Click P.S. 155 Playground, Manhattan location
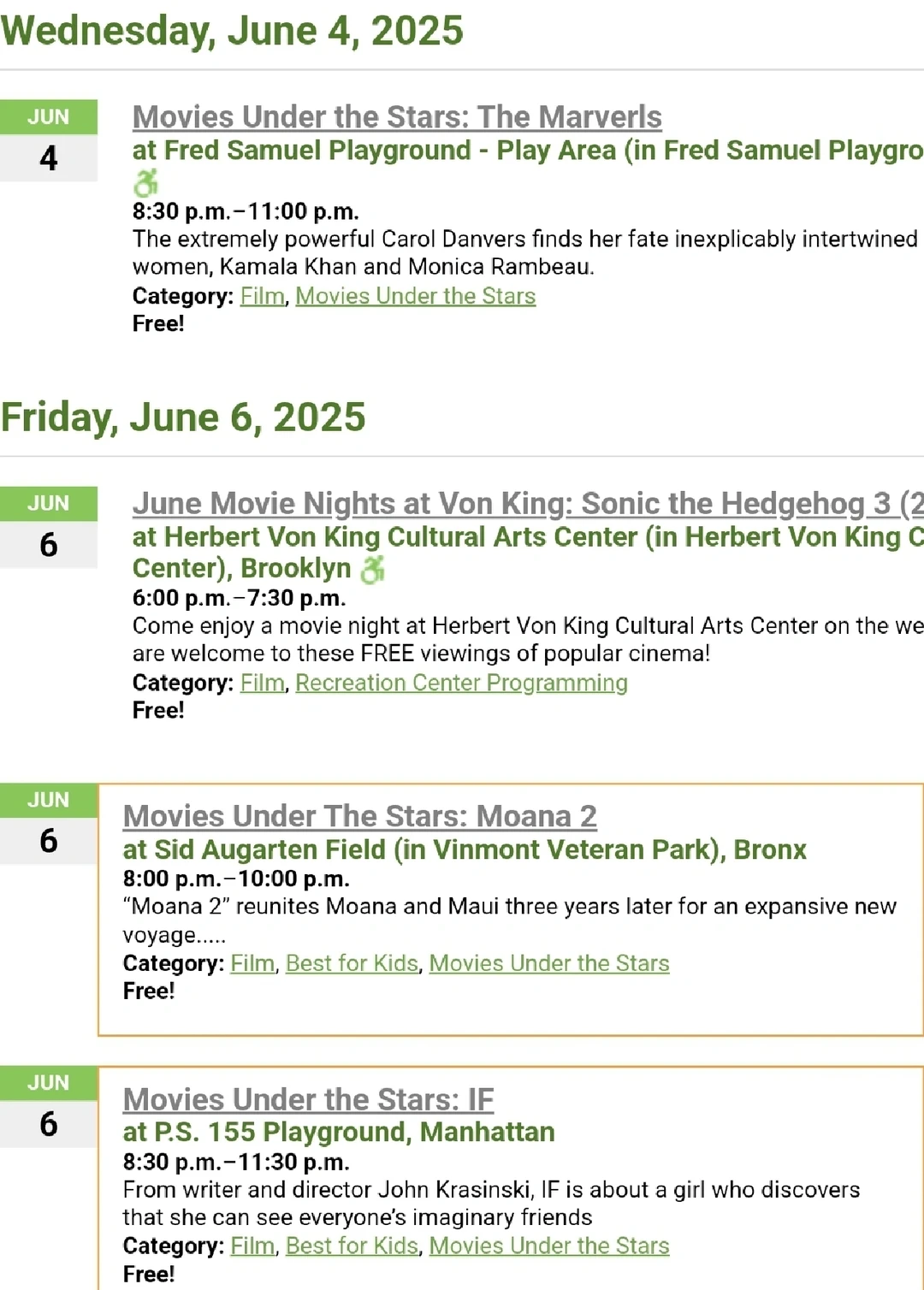Image resolution: width=924 pixels, height=1290 pixels. click(x=339, y=1132)
